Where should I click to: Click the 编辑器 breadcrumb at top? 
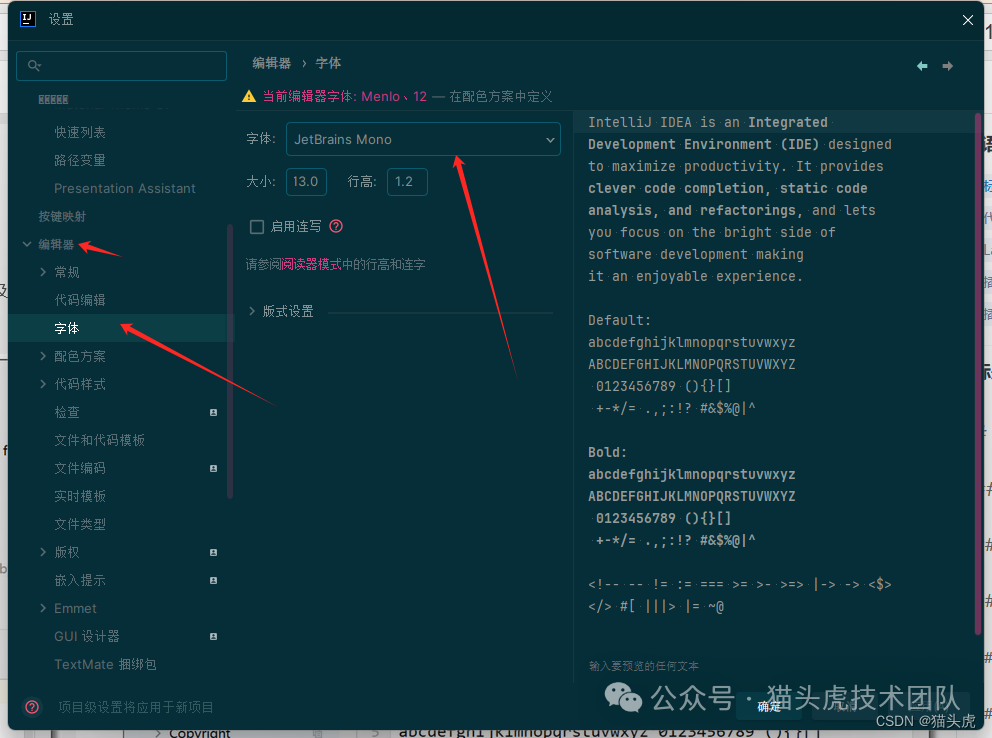[x=271, y=63]
